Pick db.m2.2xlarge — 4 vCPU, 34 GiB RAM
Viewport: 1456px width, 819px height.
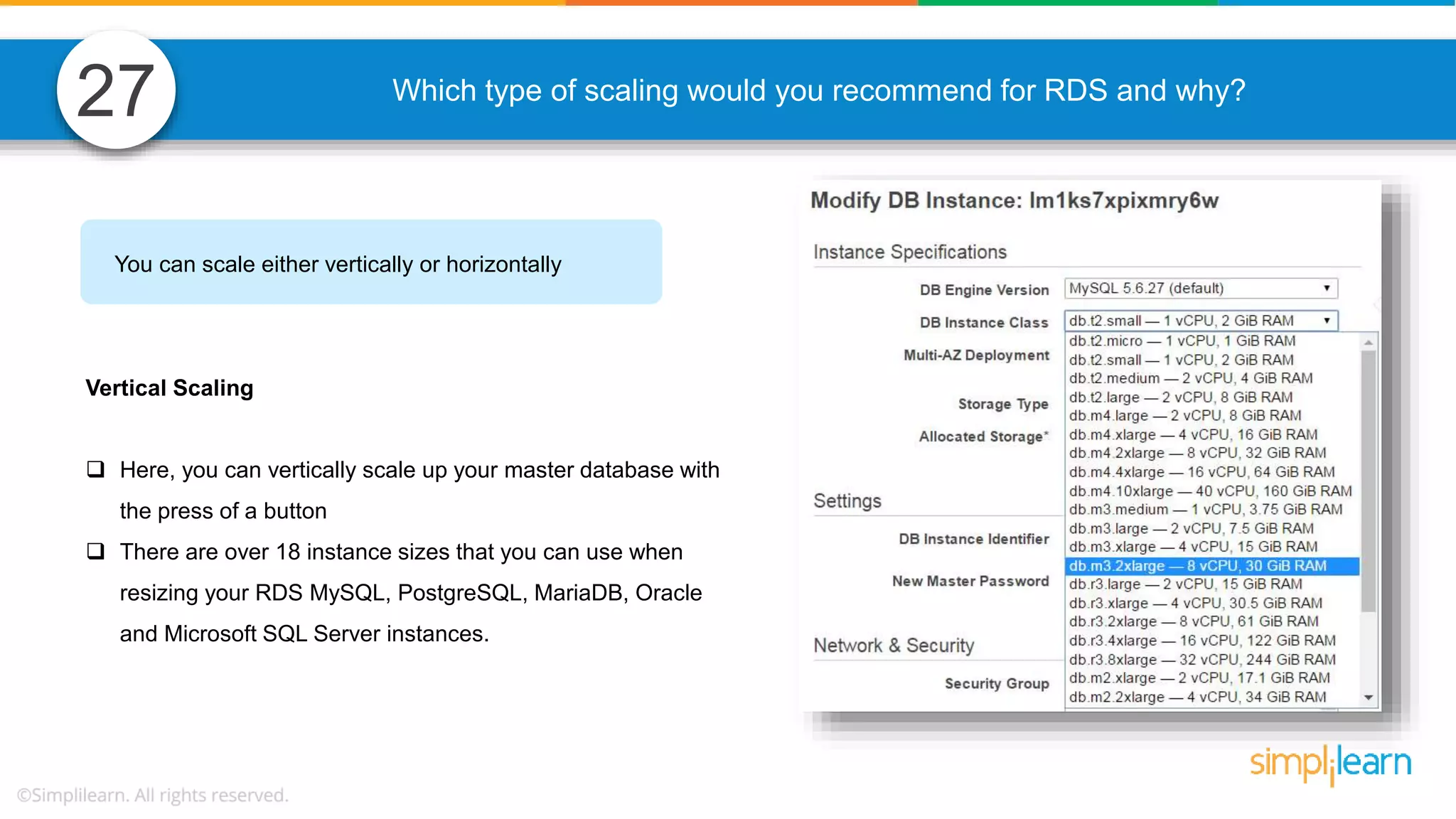click(x=1212, y=697)
